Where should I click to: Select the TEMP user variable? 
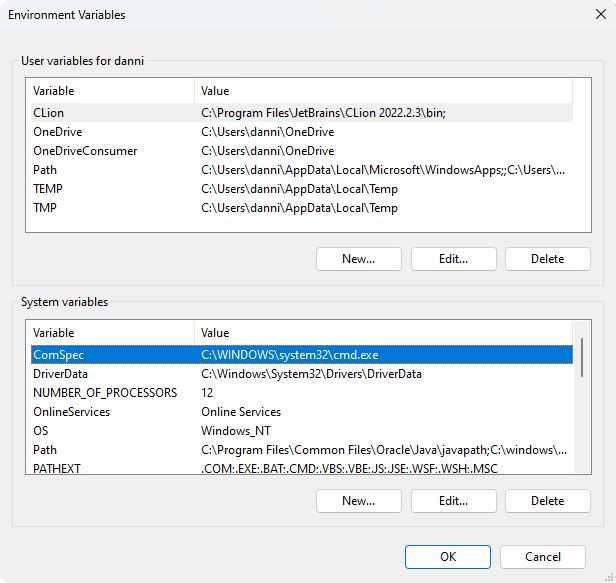click(x=302, y=189)
